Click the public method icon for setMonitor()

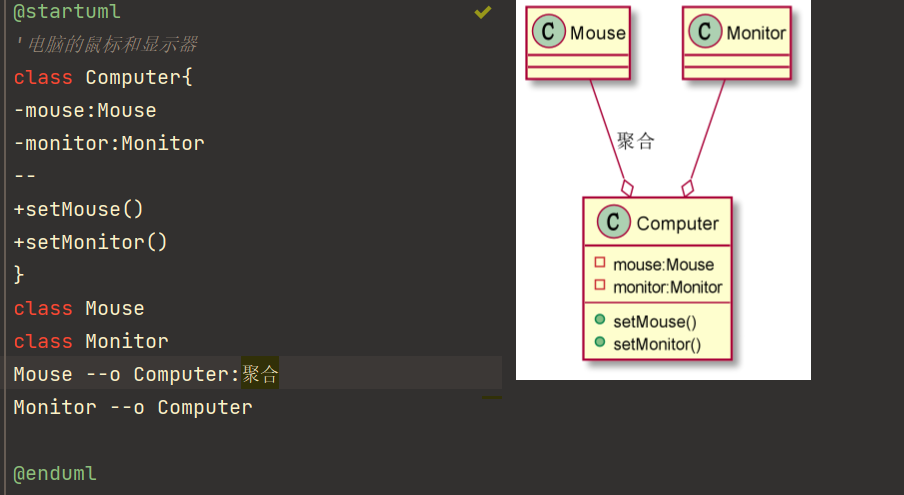(x=600, y=342)
